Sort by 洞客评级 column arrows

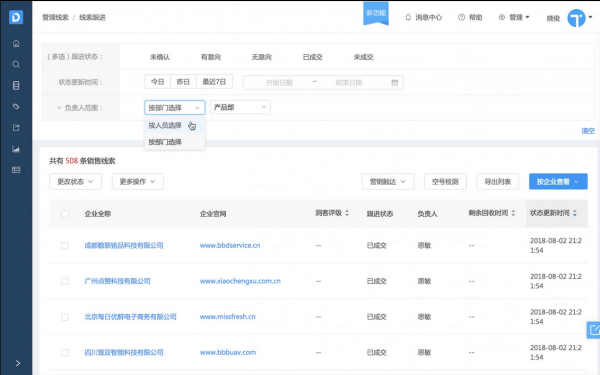[x=347, y=213]
